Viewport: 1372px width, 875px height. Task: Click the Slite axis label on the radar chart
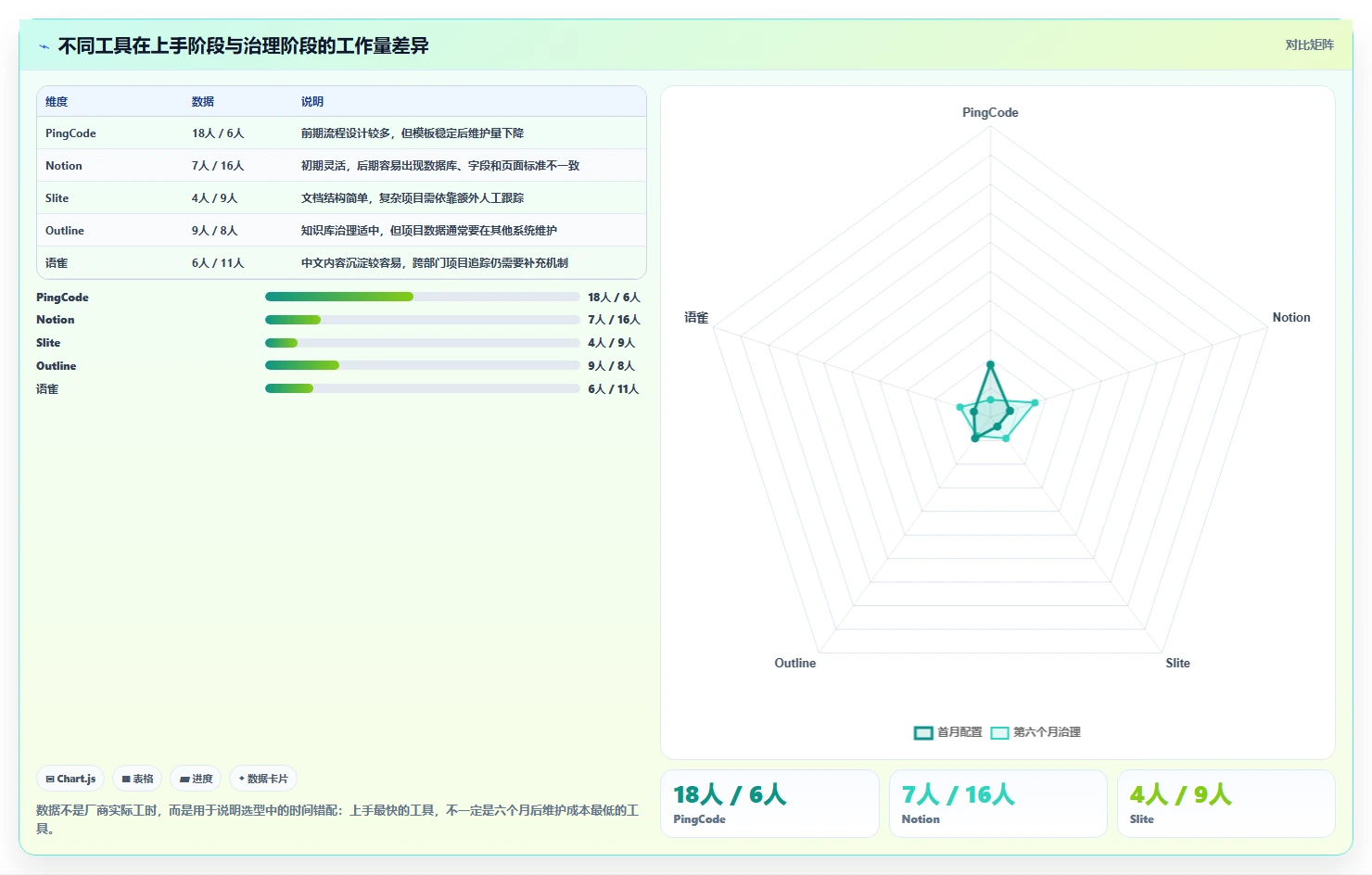1178,664
